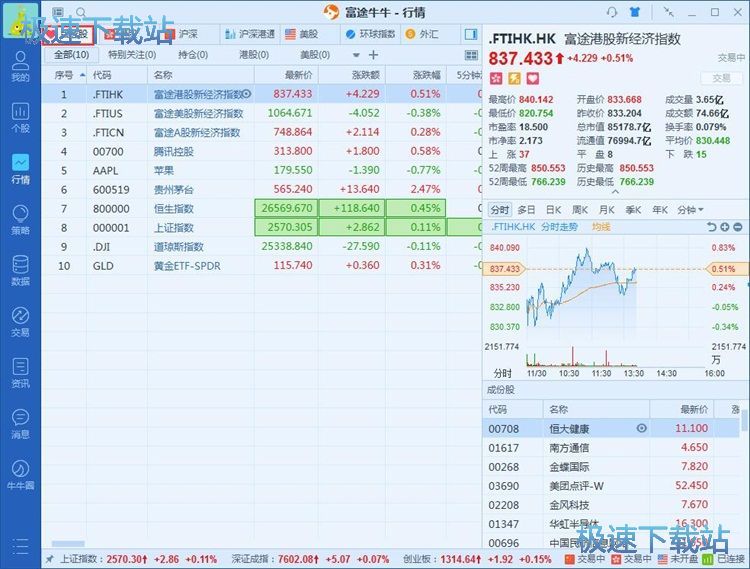The height and width of the screenshot is (569, 750).
Task: Add a new watchlist group with plus
Action: click(x=374, y=55)
